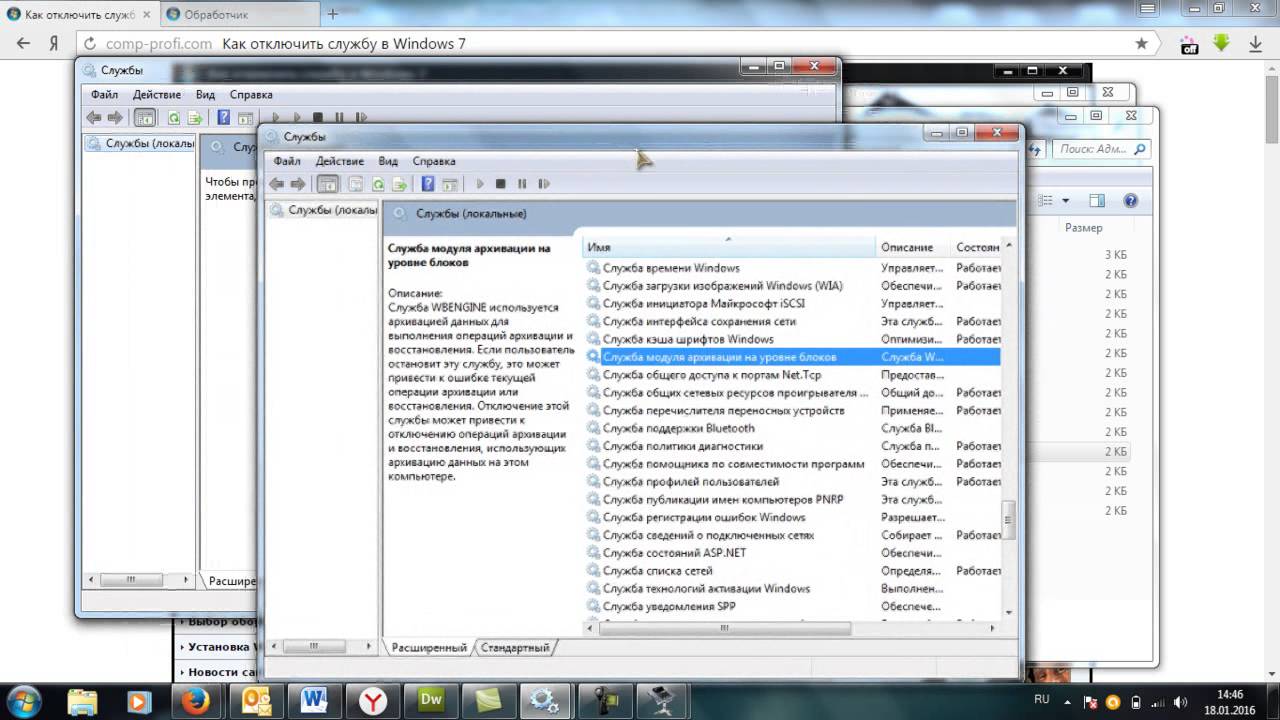1280x720 pixels.
Task: Click Refresh icon in front Services toolbar
Action: (378, 184)
